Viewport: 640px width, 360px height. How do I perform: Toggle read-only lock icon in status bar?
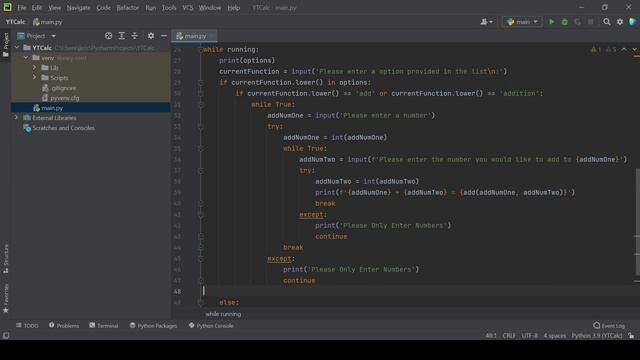tap(631, 336)
